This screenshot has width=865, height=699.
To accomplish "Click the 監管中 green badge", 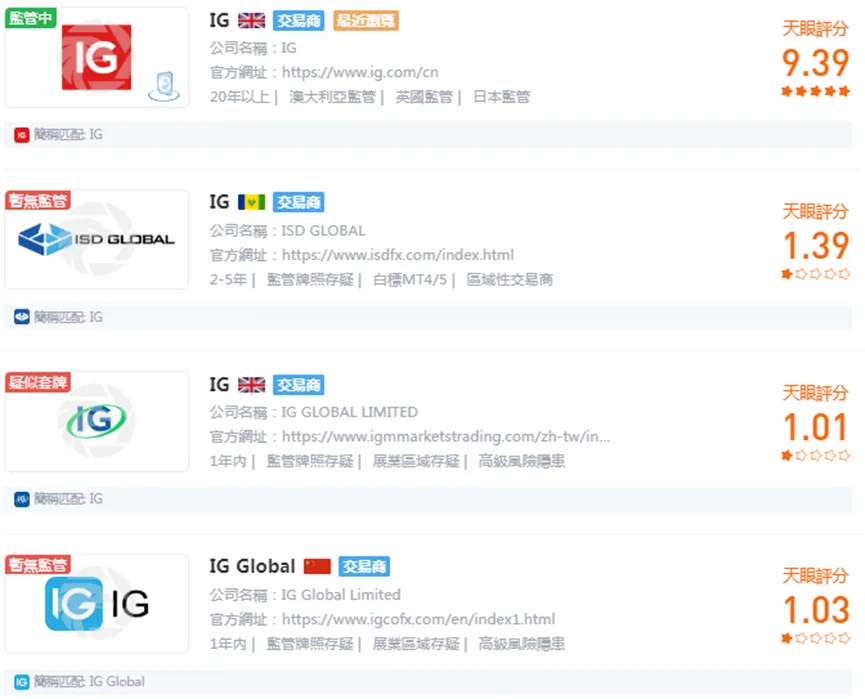I will click(30, 18).
